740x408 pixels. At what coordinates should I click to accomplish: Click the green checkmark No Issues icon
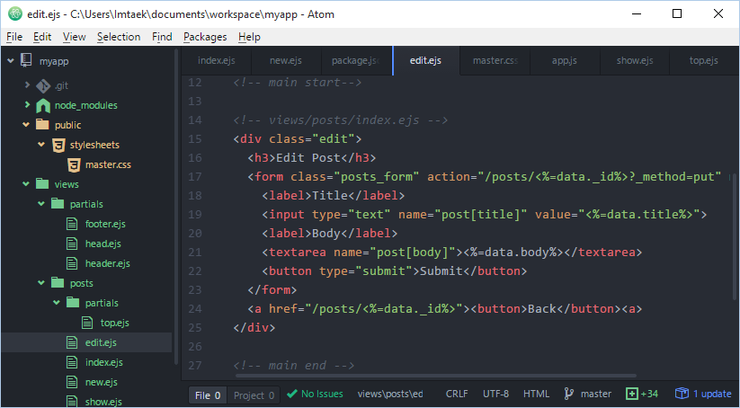point(292,394)
